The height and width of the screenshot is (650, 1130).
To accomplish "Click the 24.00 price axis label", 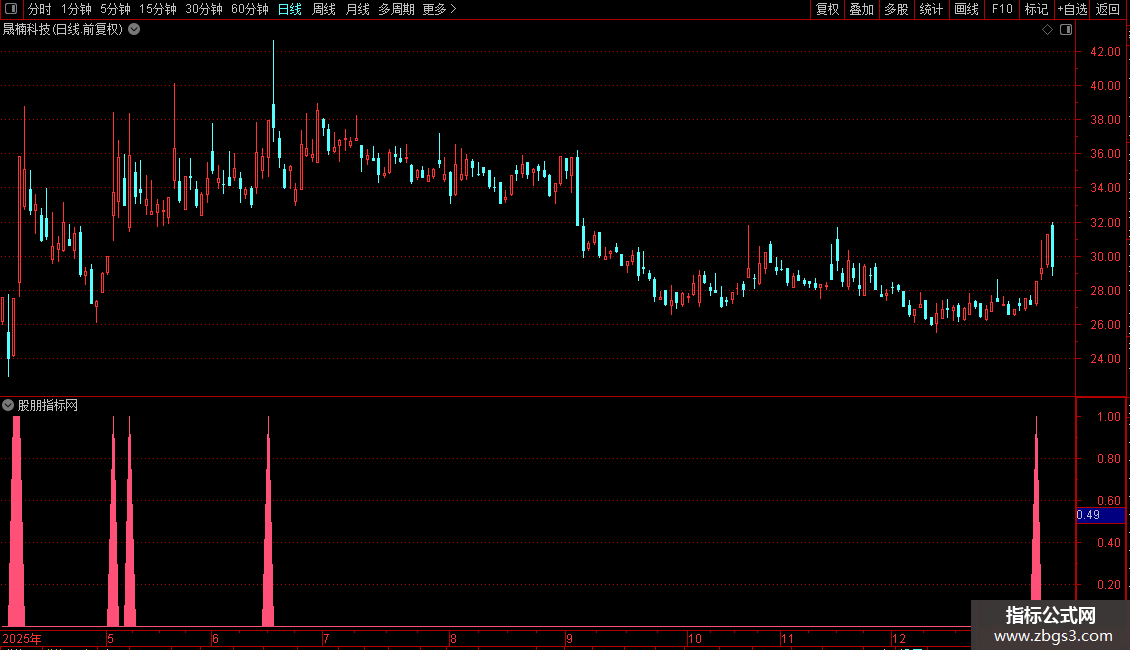I will pos(1105,359).
